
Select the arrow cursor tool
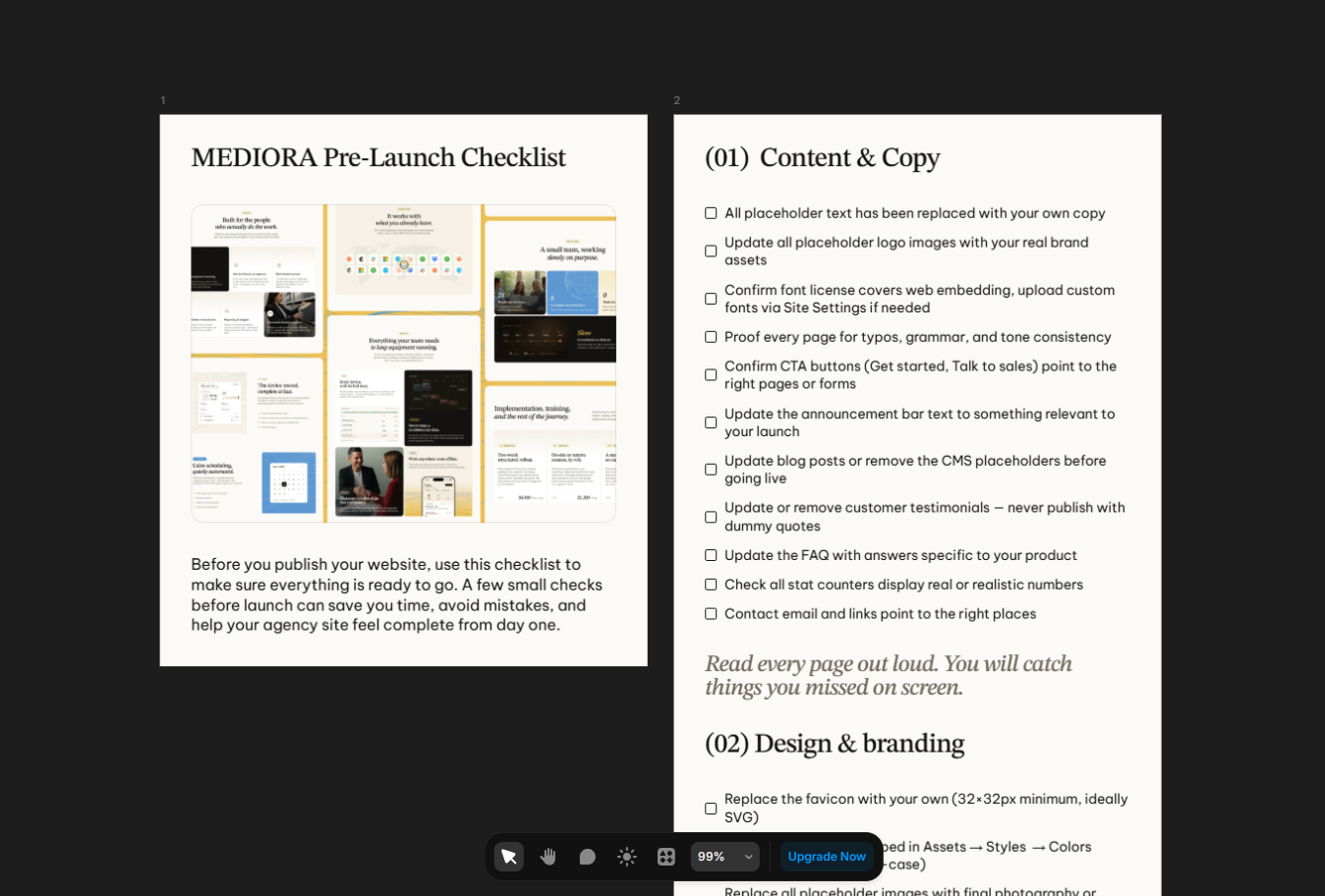tap(509, 857)
